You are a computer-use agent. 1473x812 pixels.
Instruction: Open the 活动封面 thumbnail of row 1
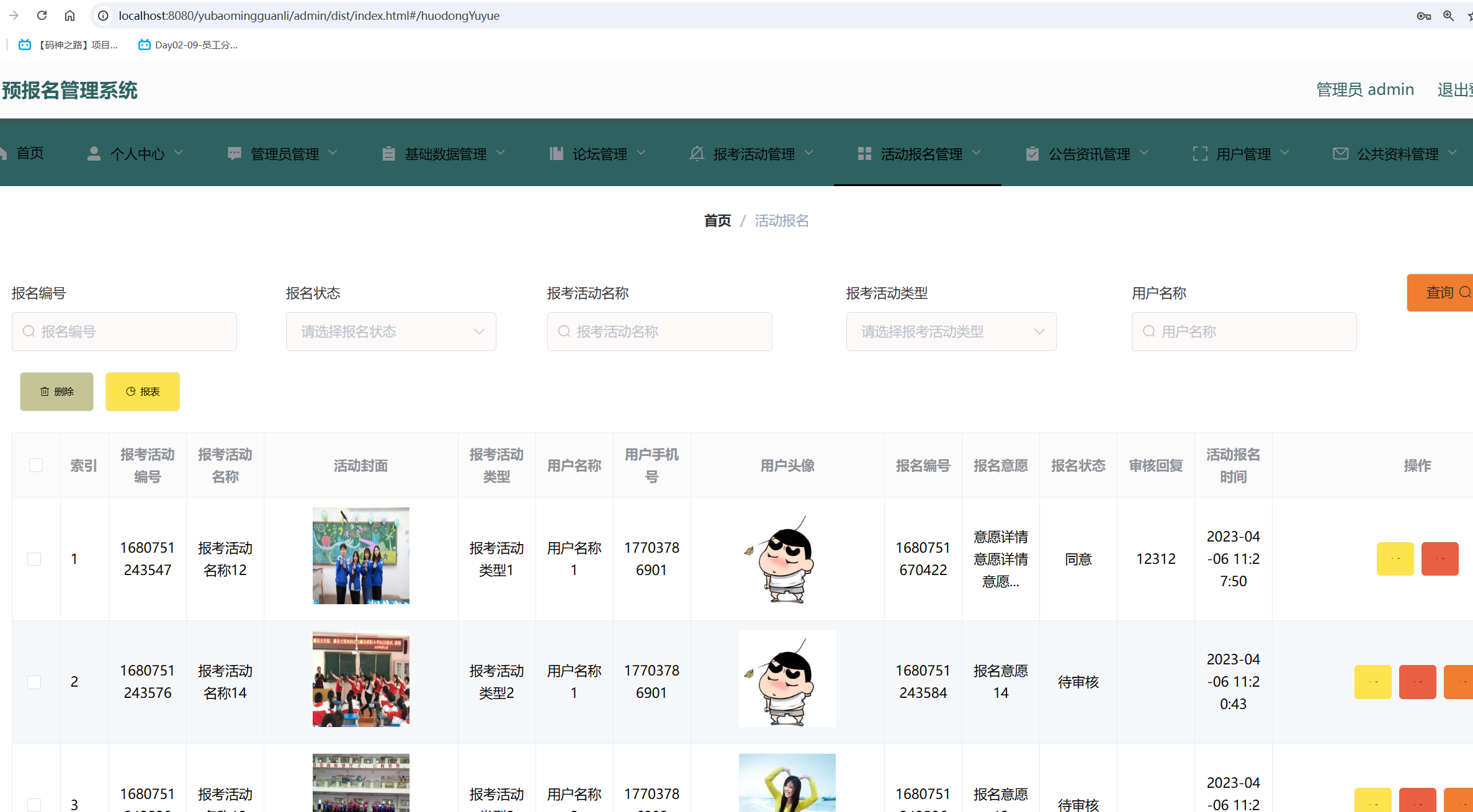[x=361, y=556]
